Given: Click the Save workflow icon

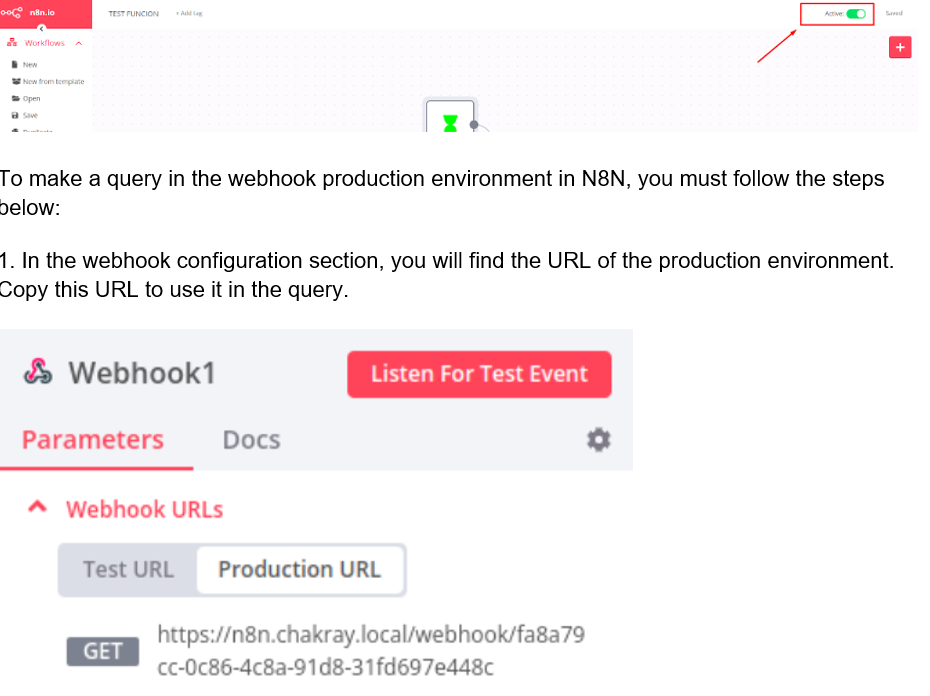Looking at the screenshot, I should tap(14, 115).
